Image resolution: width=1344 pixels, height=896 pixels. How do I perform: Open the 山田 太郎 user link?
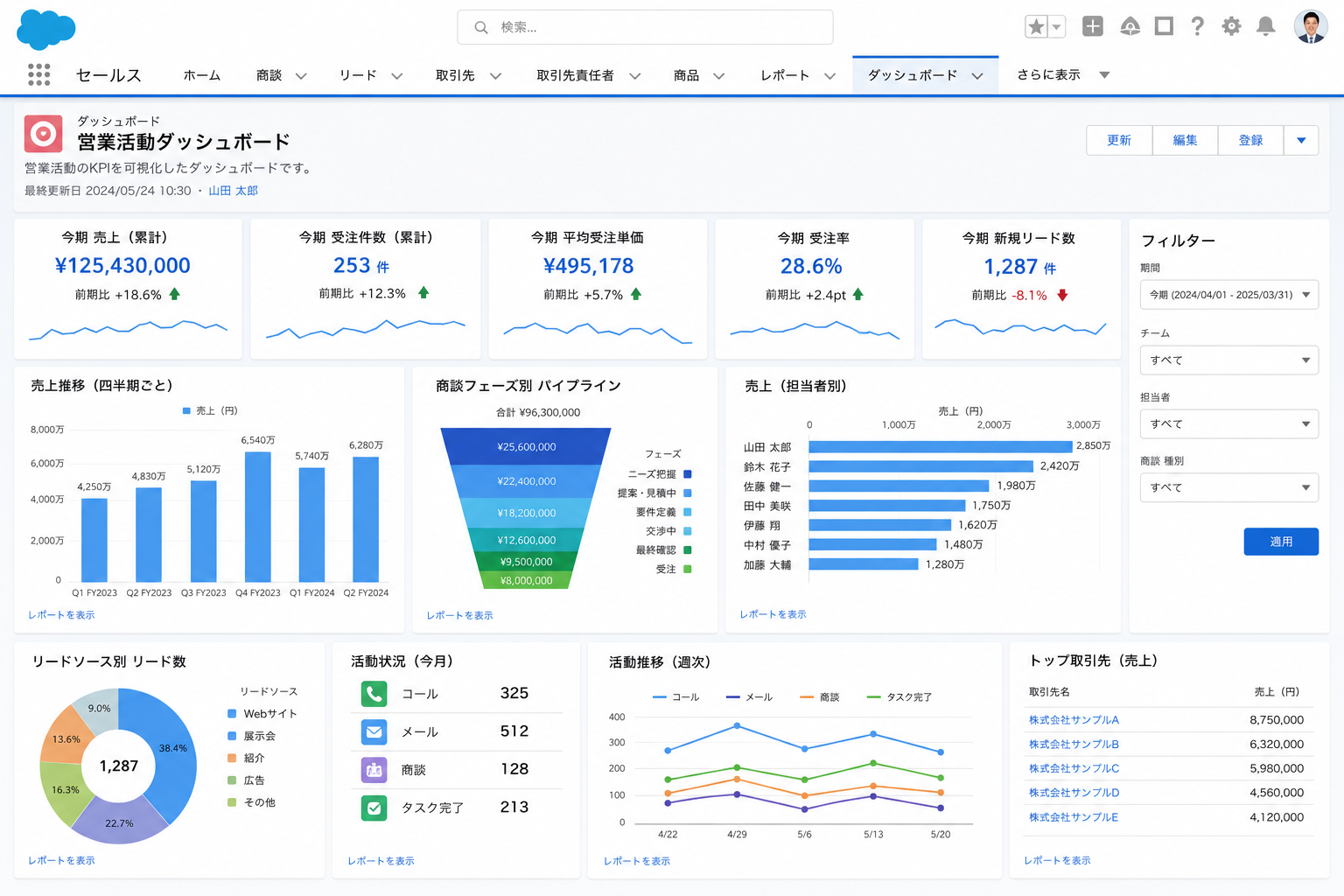(233, 191)
